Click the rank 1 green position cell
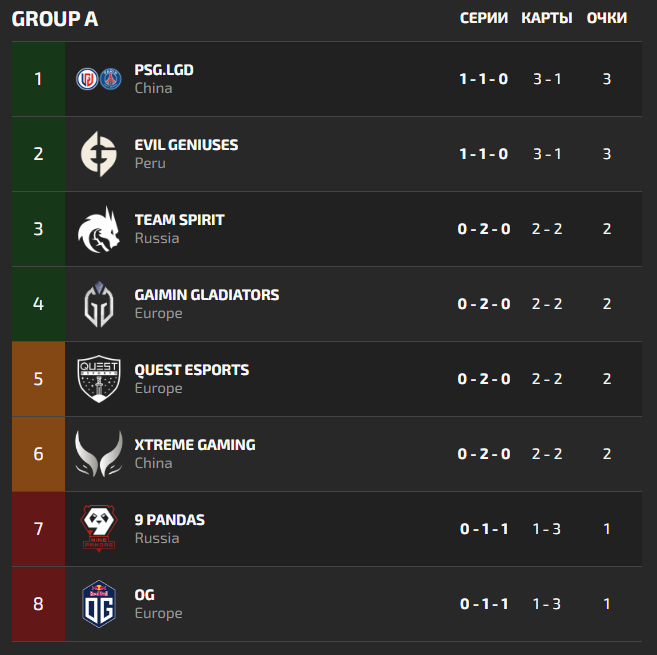The width and height of the screenshot is (657, 655). [x=38, y=79]
